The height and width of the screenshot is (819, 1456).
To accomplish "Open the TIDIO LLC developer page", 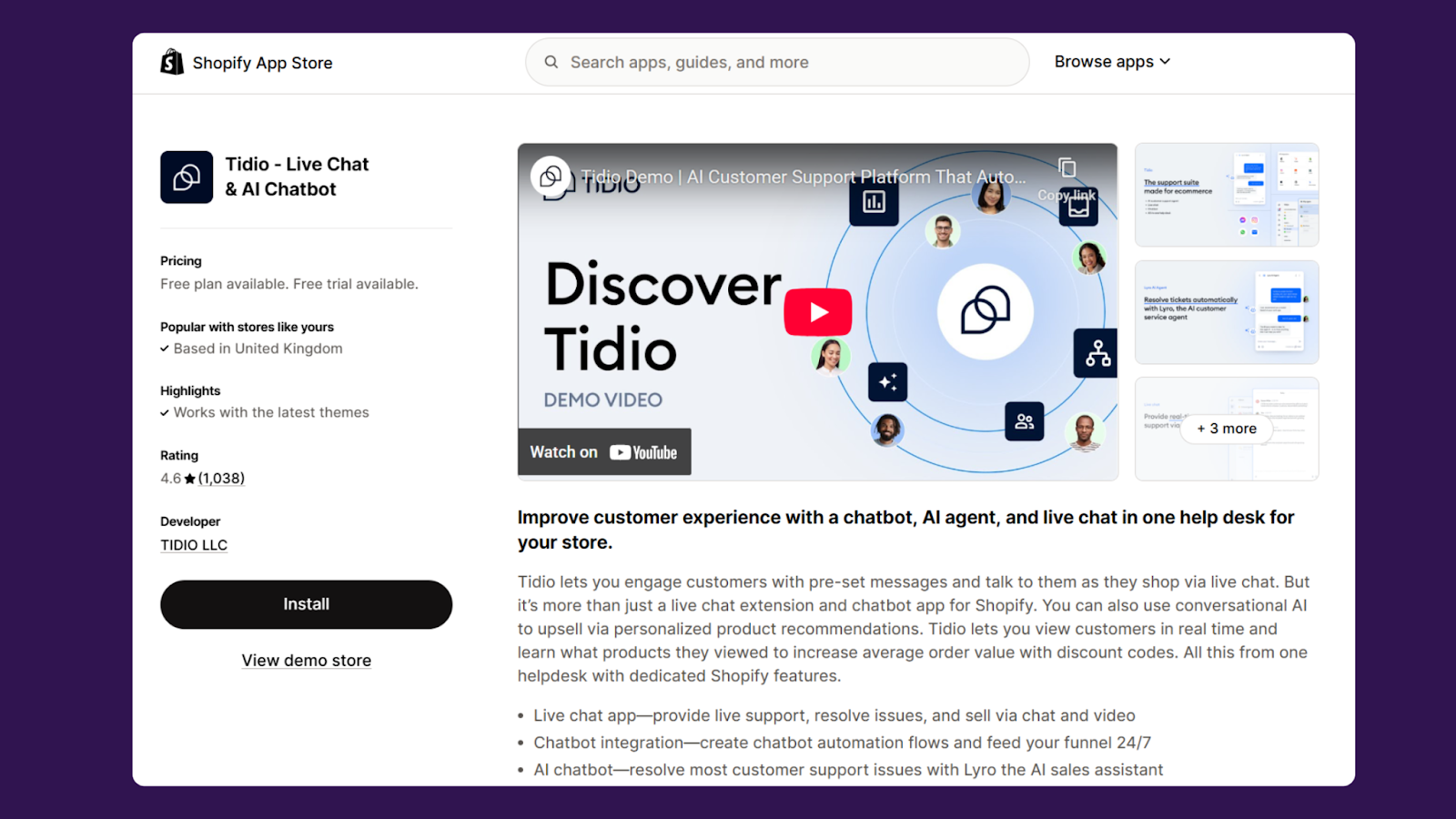I will pyautogui.click(x=193, y=544).
